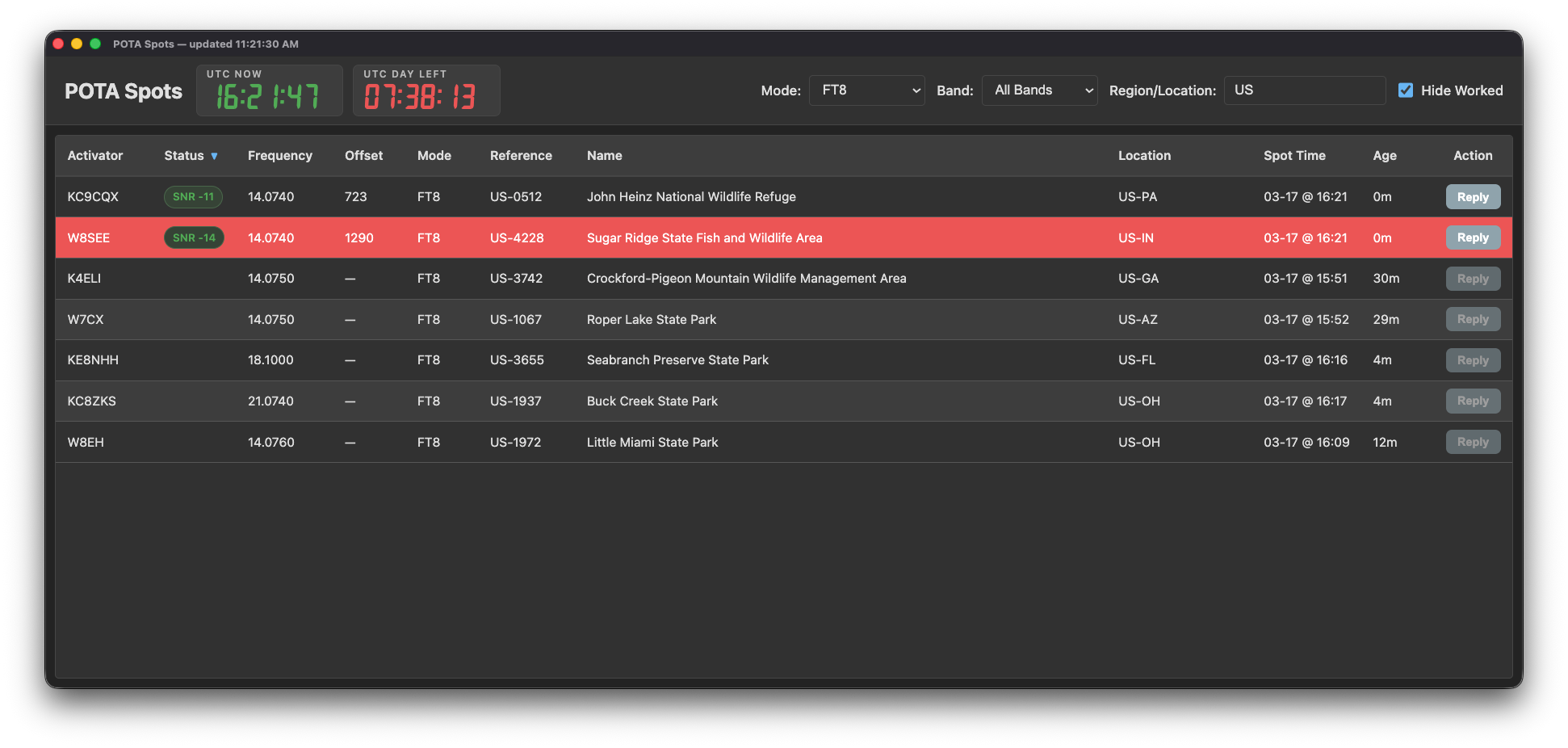Screen dimensions: 1568x748
Task: Sort by the Activator column header
Action: coord(95,156)
